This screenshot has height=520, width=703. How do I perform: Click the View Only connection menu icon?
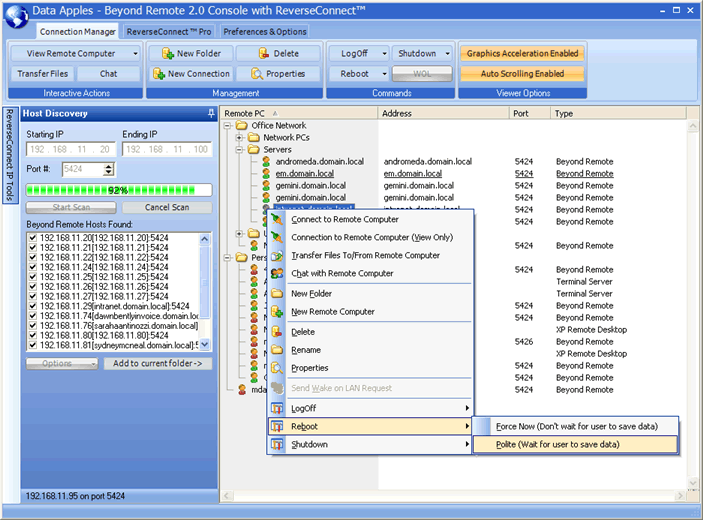pyautogui.click(x=277, y=237)
